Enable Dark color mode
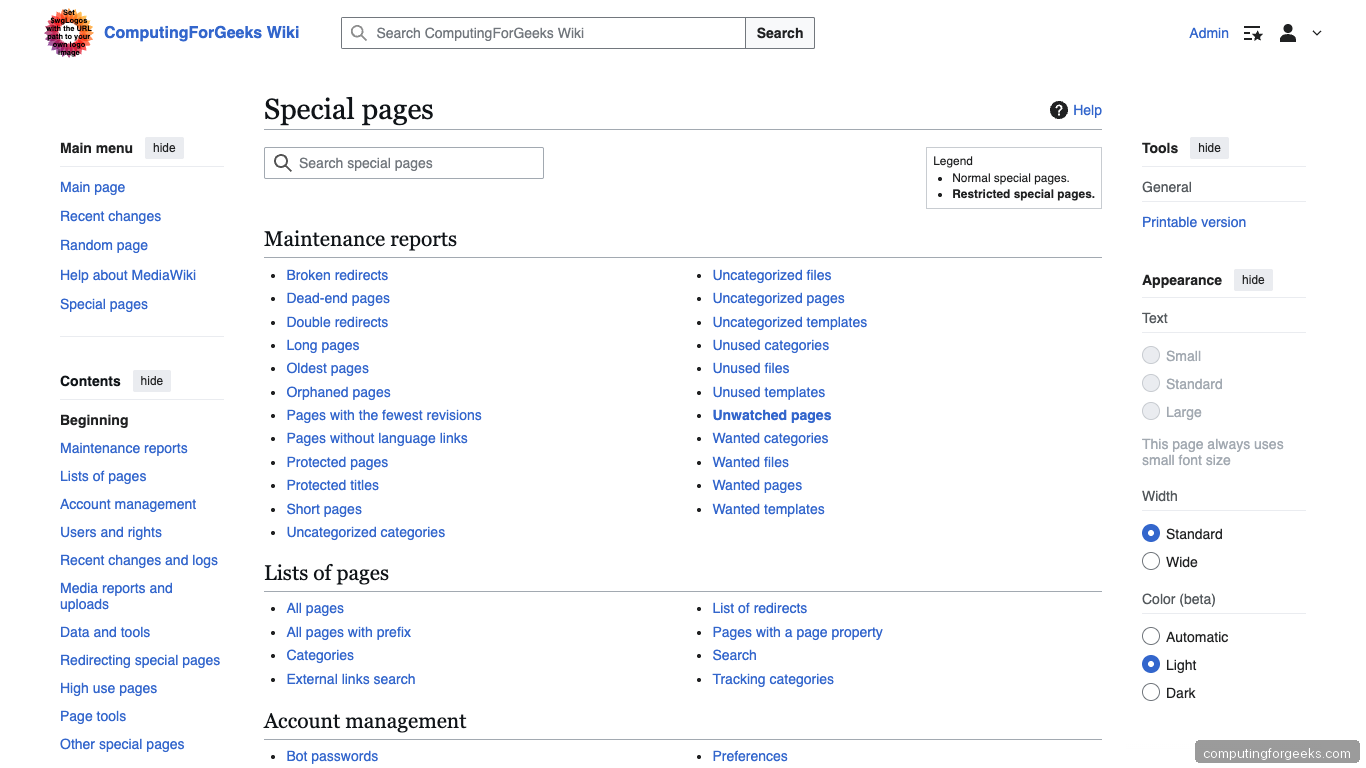Image resolution: width=1366 pixels, height=768 pixels. (1151, 692)
